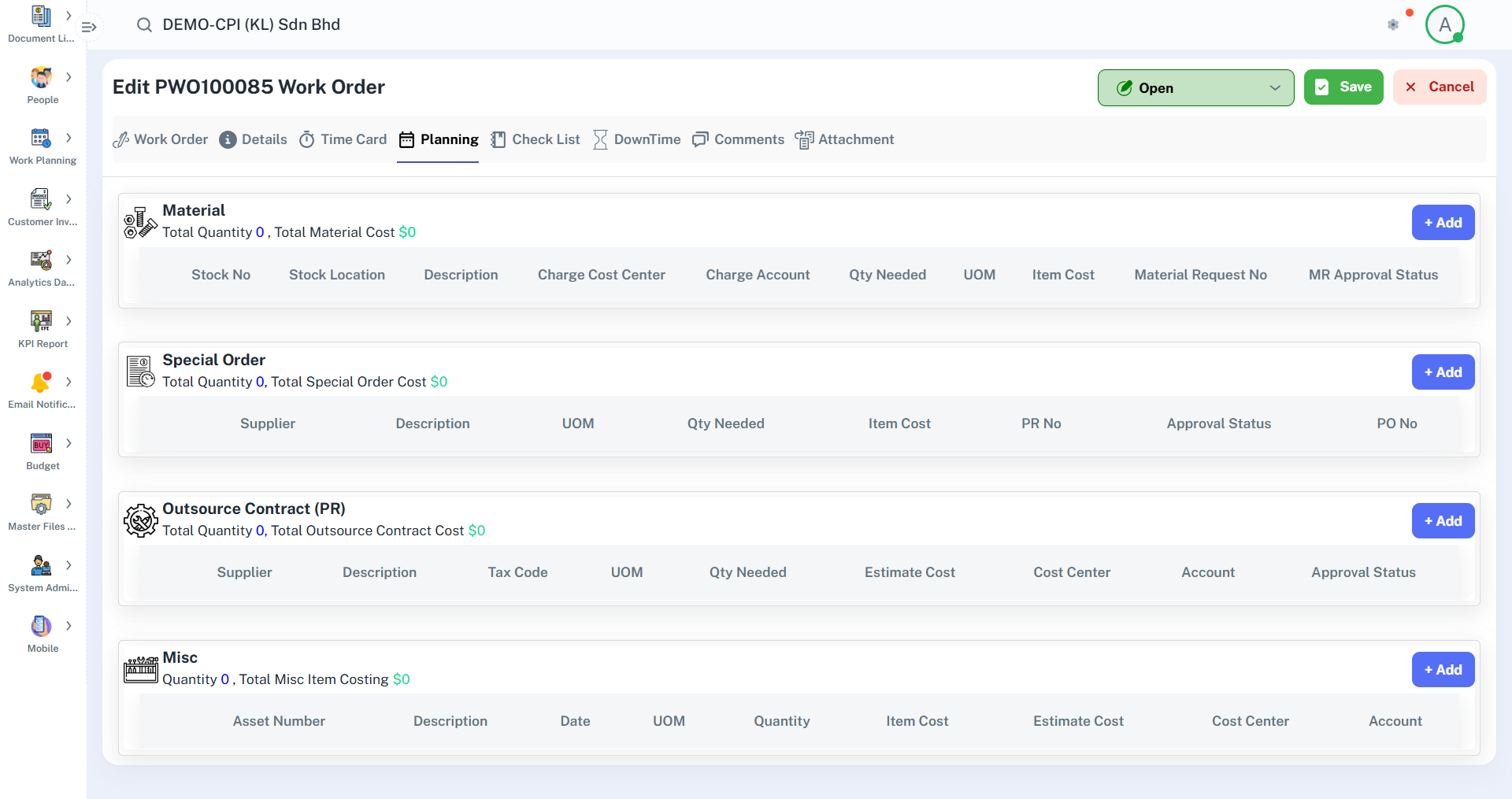Click the Mobile module icon

[x=41, y=627]
